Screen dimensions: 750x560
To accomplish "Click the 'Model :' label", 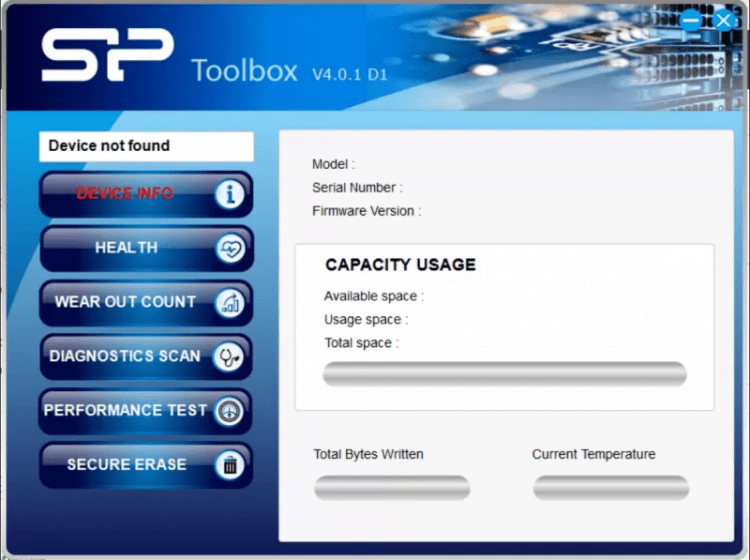I will pyautogui.click(x=333, y=164).
